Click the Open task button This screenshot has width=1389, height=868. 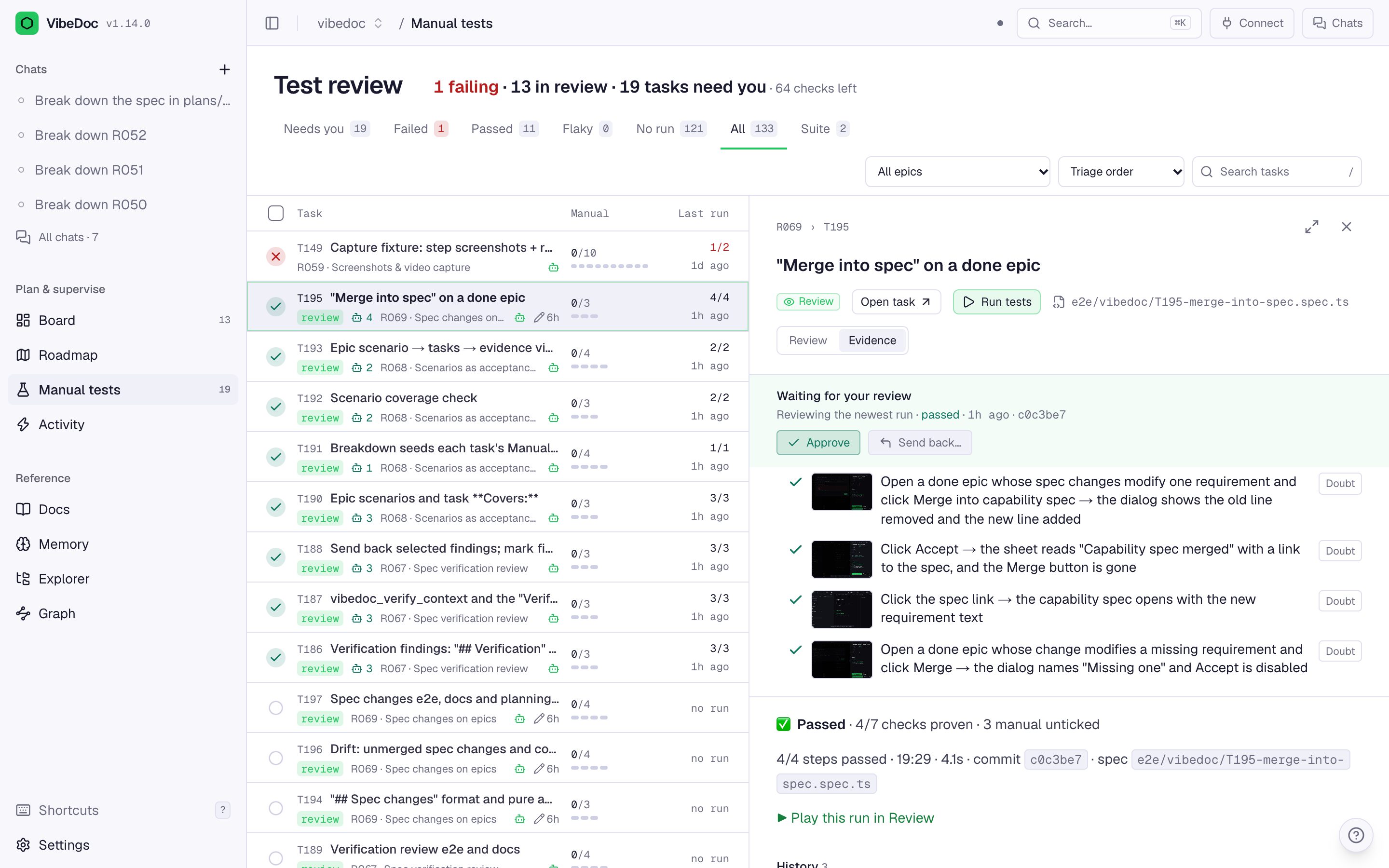coord(896,302)
